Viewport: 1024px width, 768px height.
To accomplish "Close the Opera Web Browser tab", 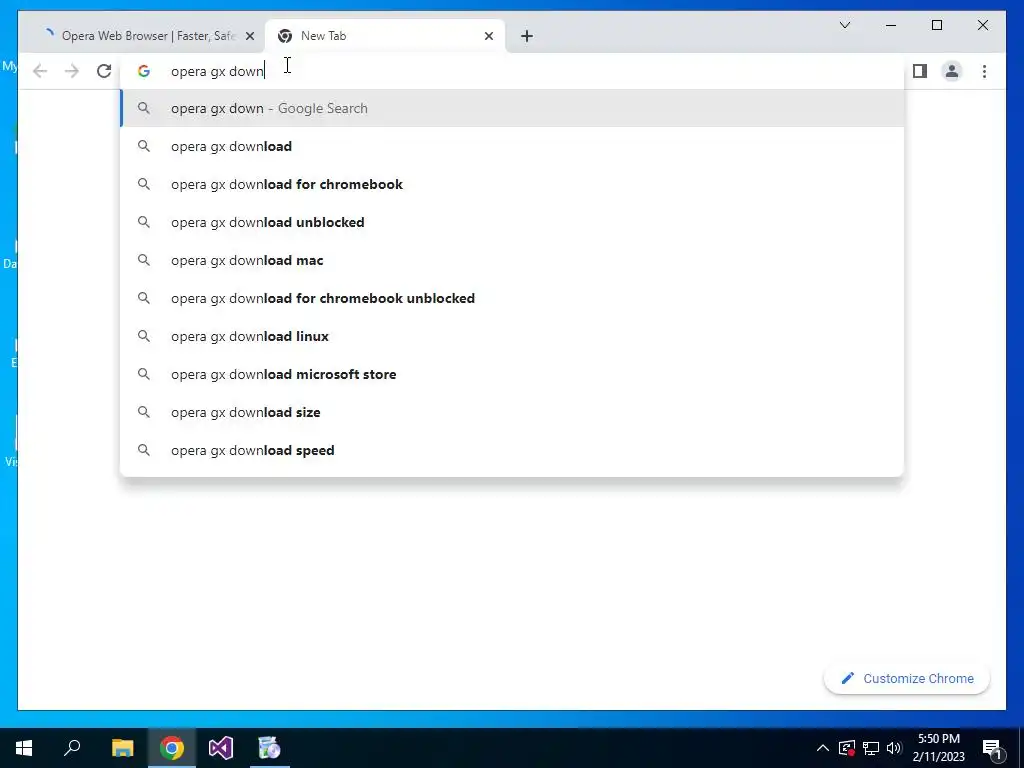I will 249,36.
